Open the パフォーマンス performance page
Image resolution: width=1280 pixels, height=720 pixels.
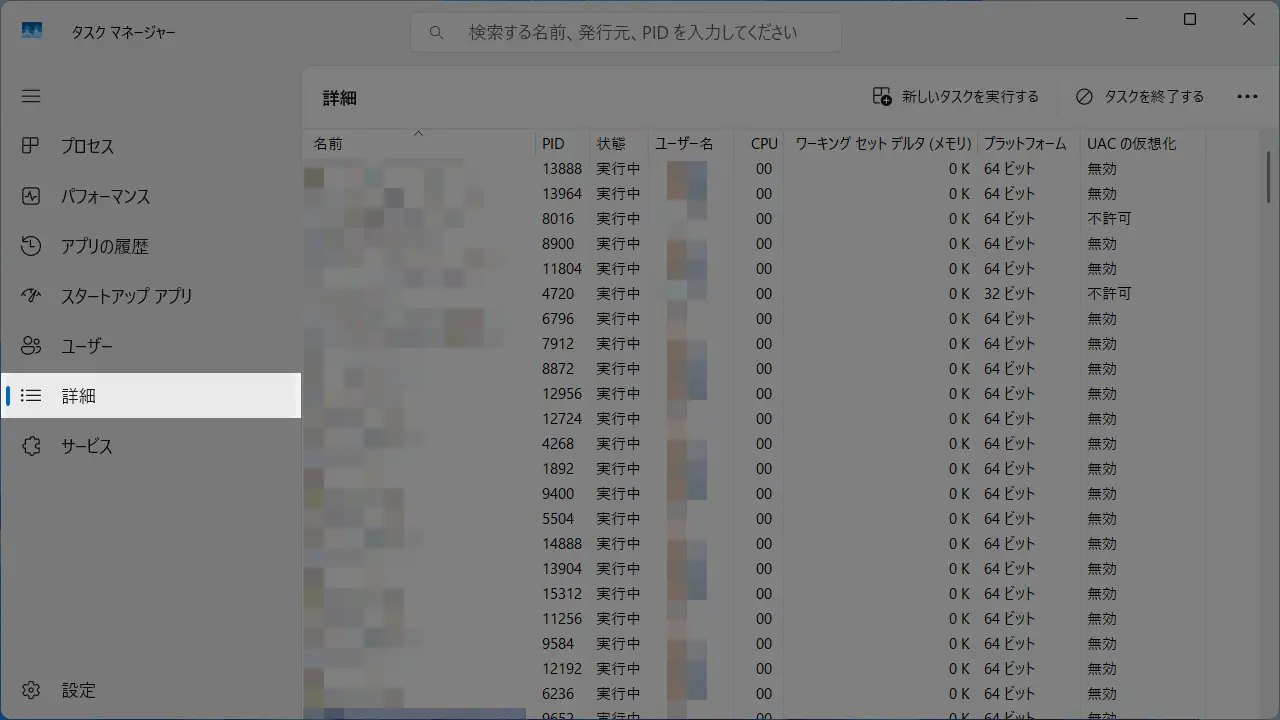click(105, 196)
